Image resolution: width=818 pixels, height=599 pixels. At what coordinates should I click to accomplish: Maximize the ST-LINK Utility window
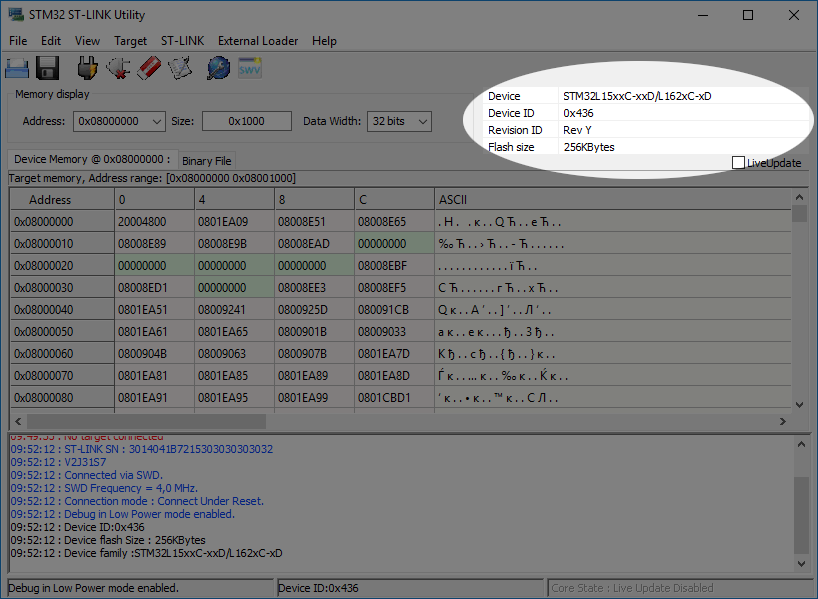748,15
